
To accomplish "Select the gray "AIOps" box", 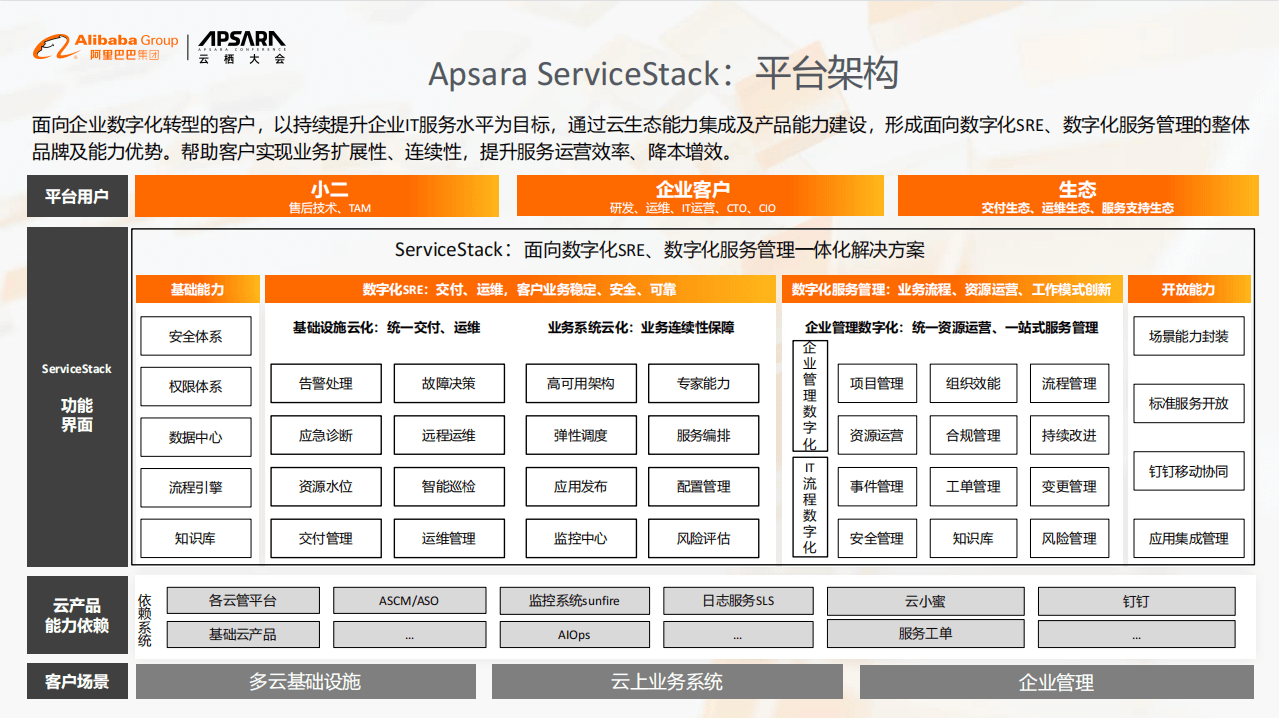I will (574, 634).
